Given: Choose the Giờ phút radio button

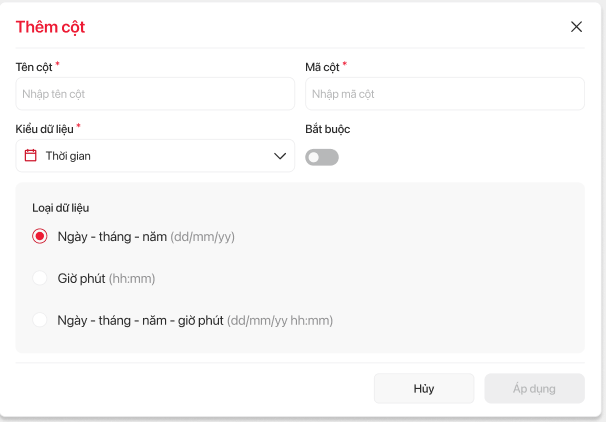Looking at the screenshot, I should pyautogui.click(x=40, y=278).
